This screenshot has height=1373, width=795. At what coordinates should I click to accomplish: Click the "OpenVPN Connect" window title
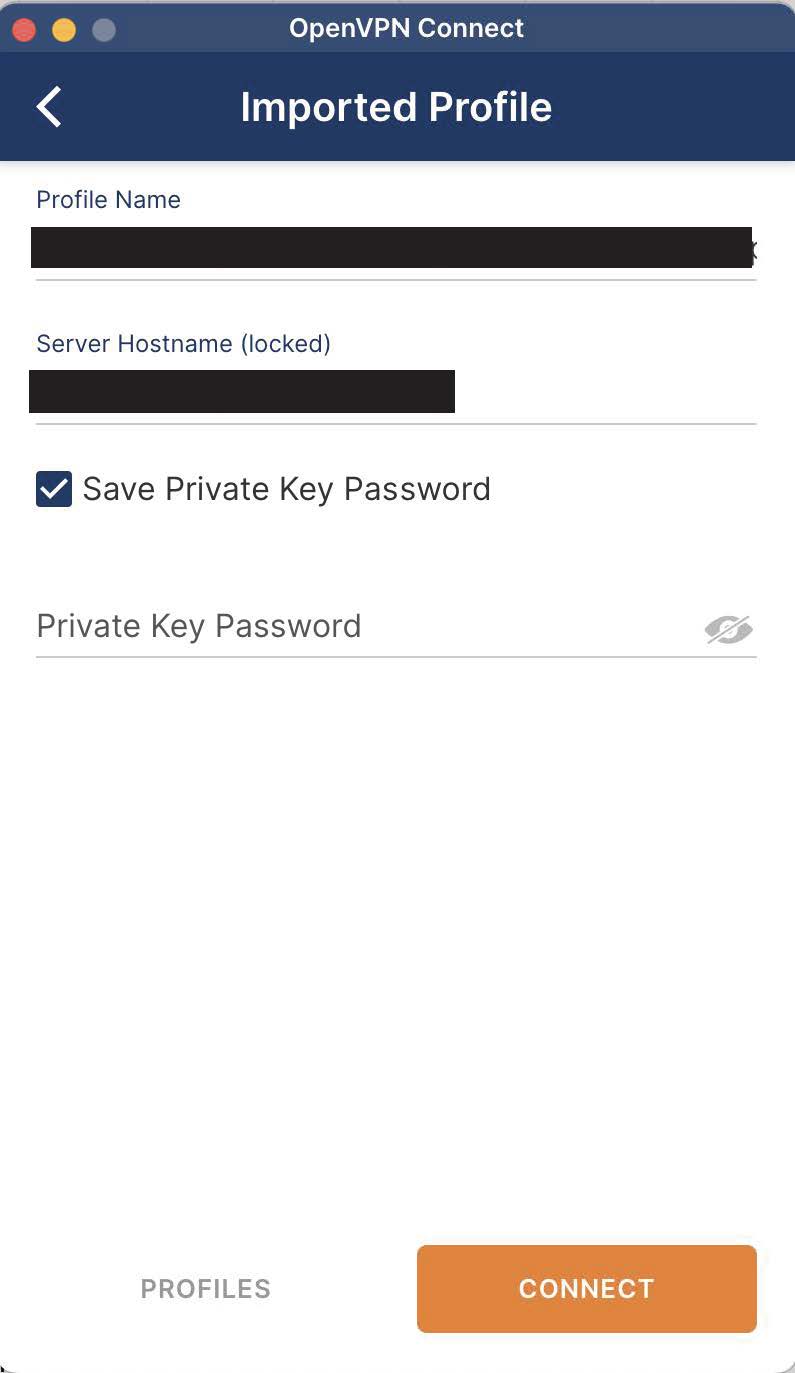point(406,28)
